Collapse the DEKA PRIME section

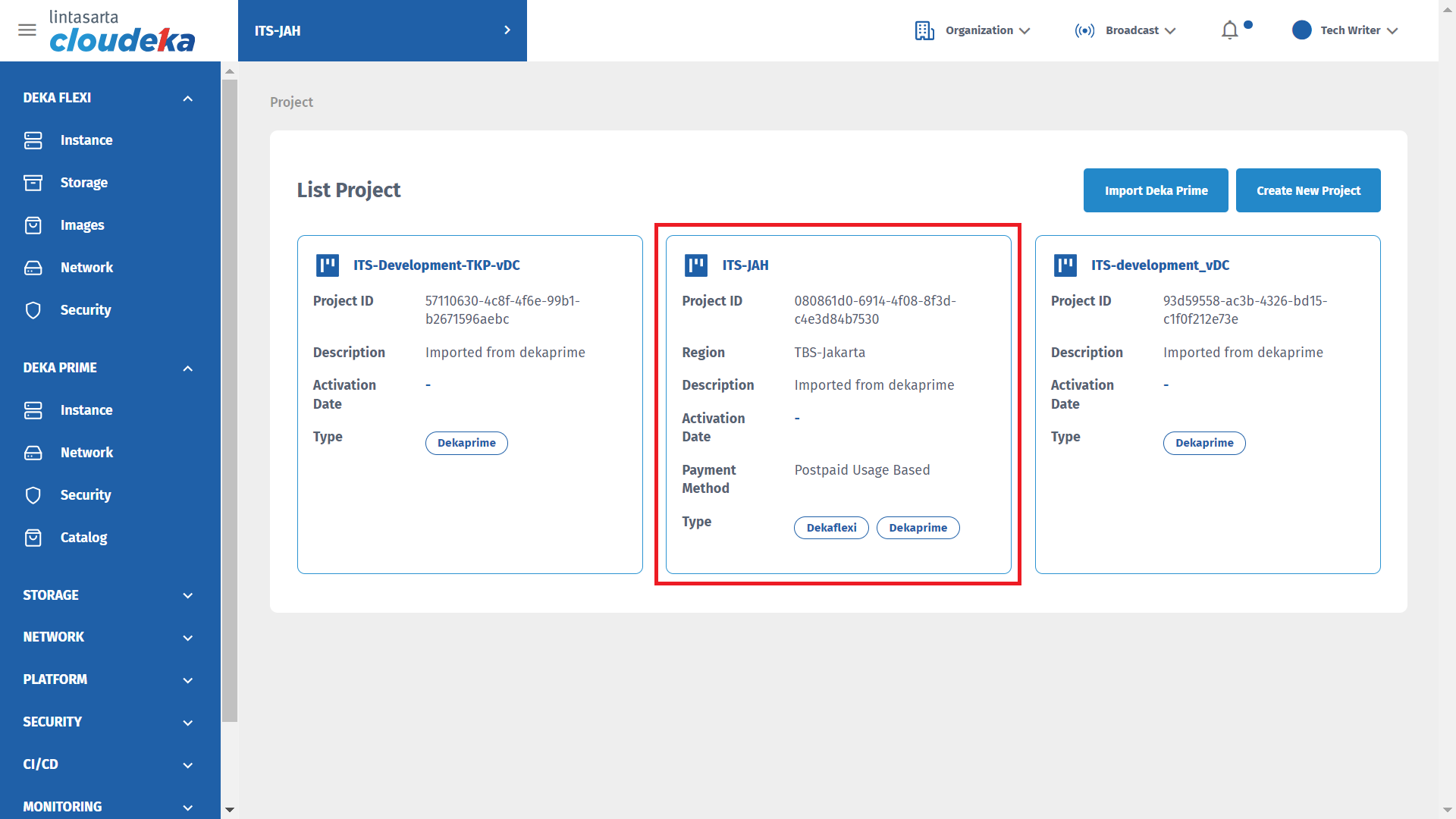click(x=187, y=369)
